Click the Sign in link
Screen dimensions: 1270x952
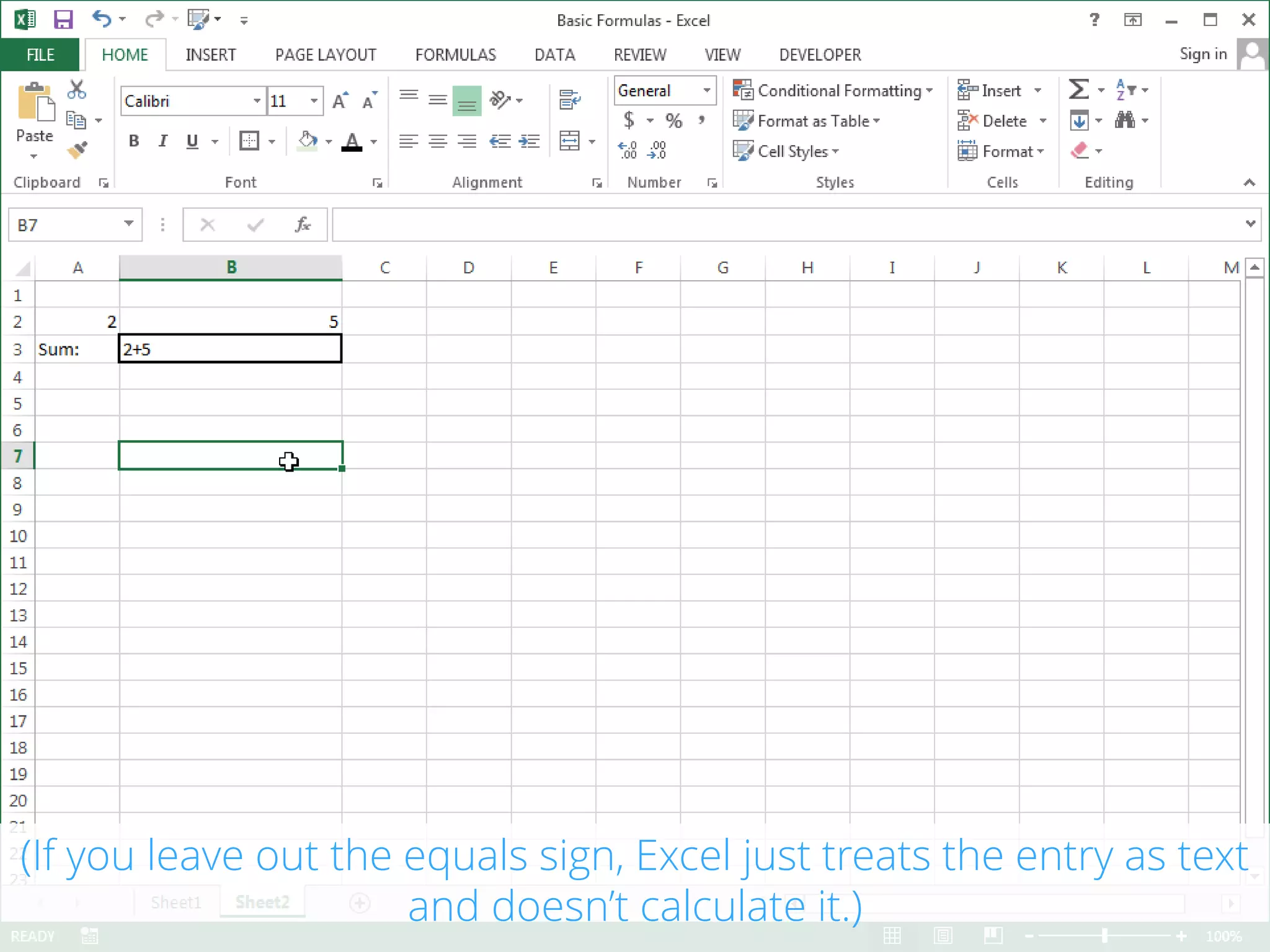click(1203, 55)
